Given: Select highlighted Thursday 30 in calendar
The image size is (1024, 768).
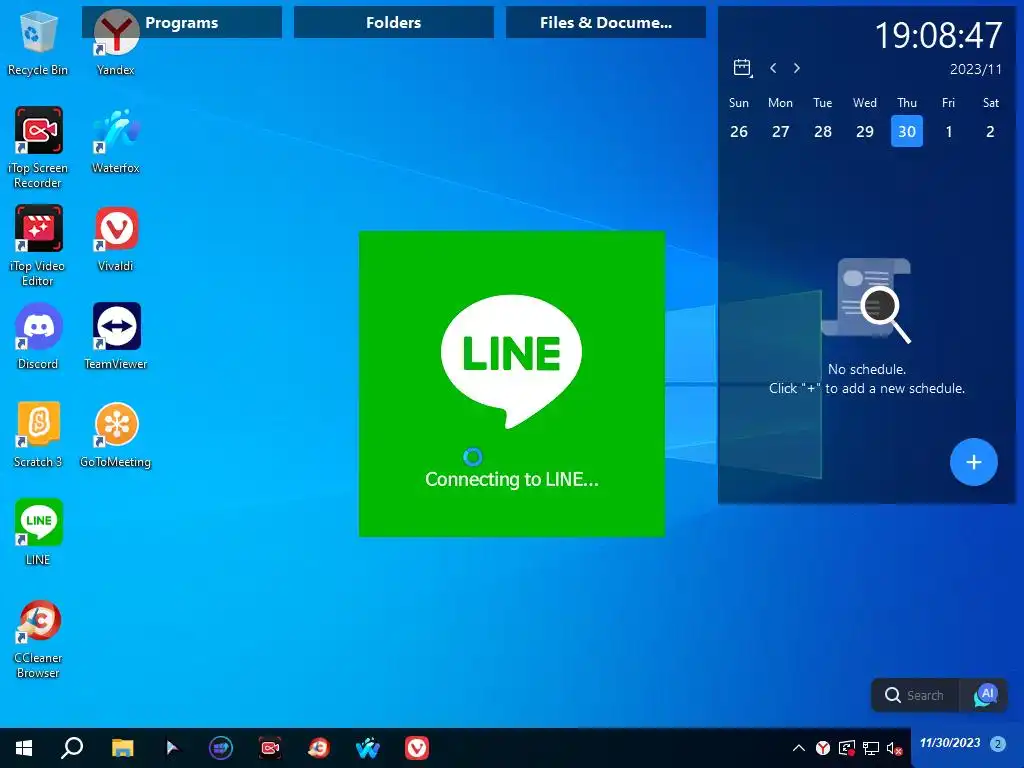Looking at the screenshot, I should click(907, 131).
